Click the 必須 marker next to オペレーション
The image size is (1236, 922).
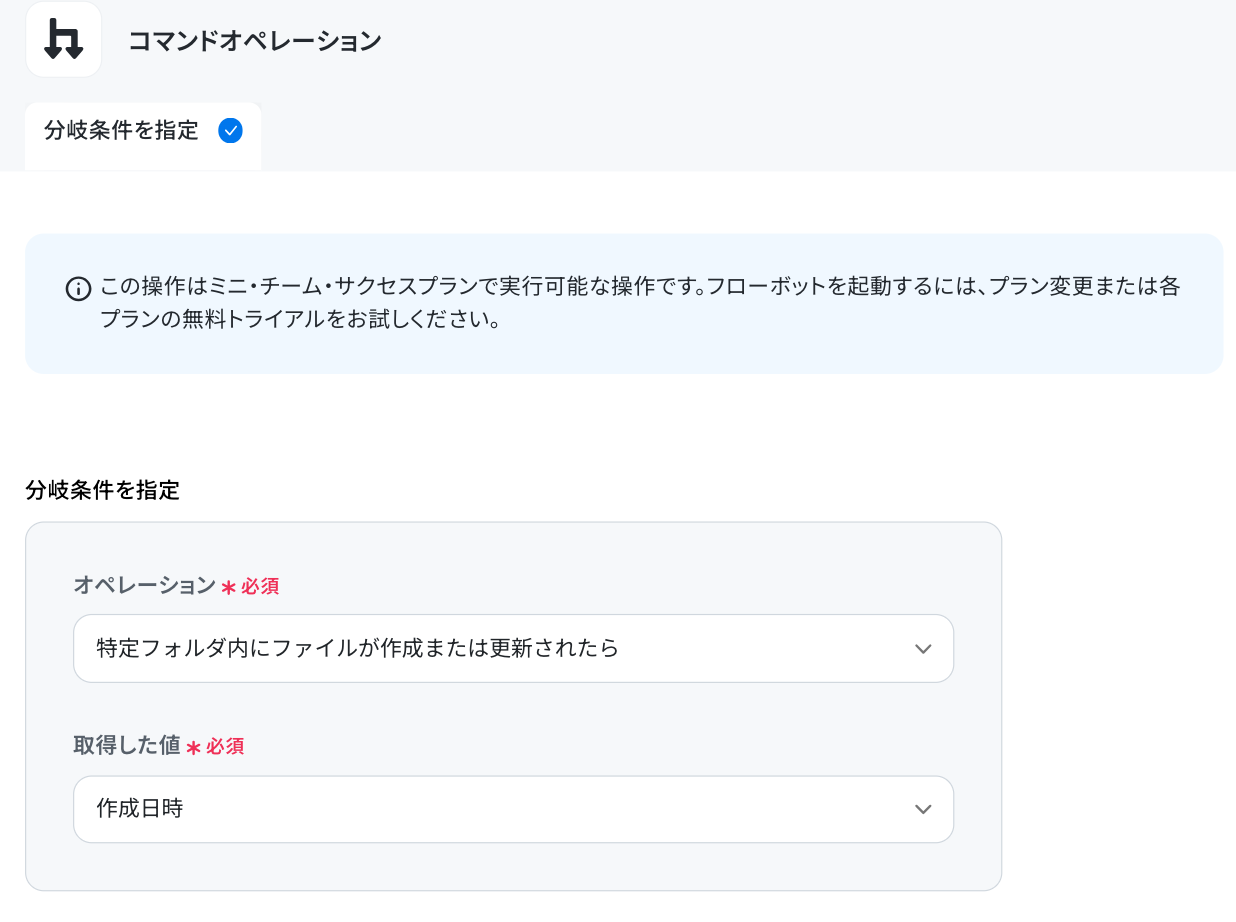[260, 587]
